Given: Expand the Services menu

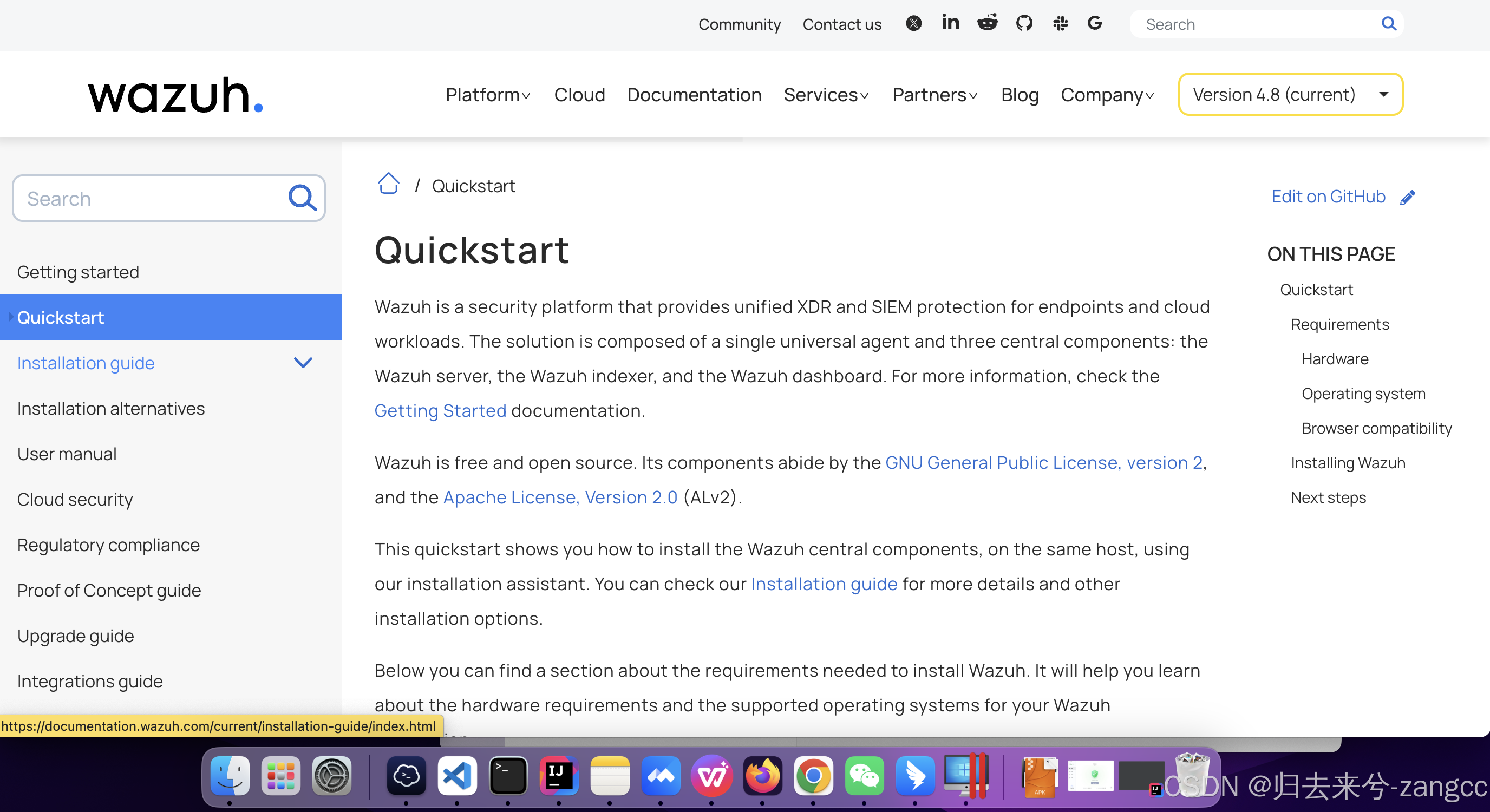Looking at the screenshot, I should (826, 94).
